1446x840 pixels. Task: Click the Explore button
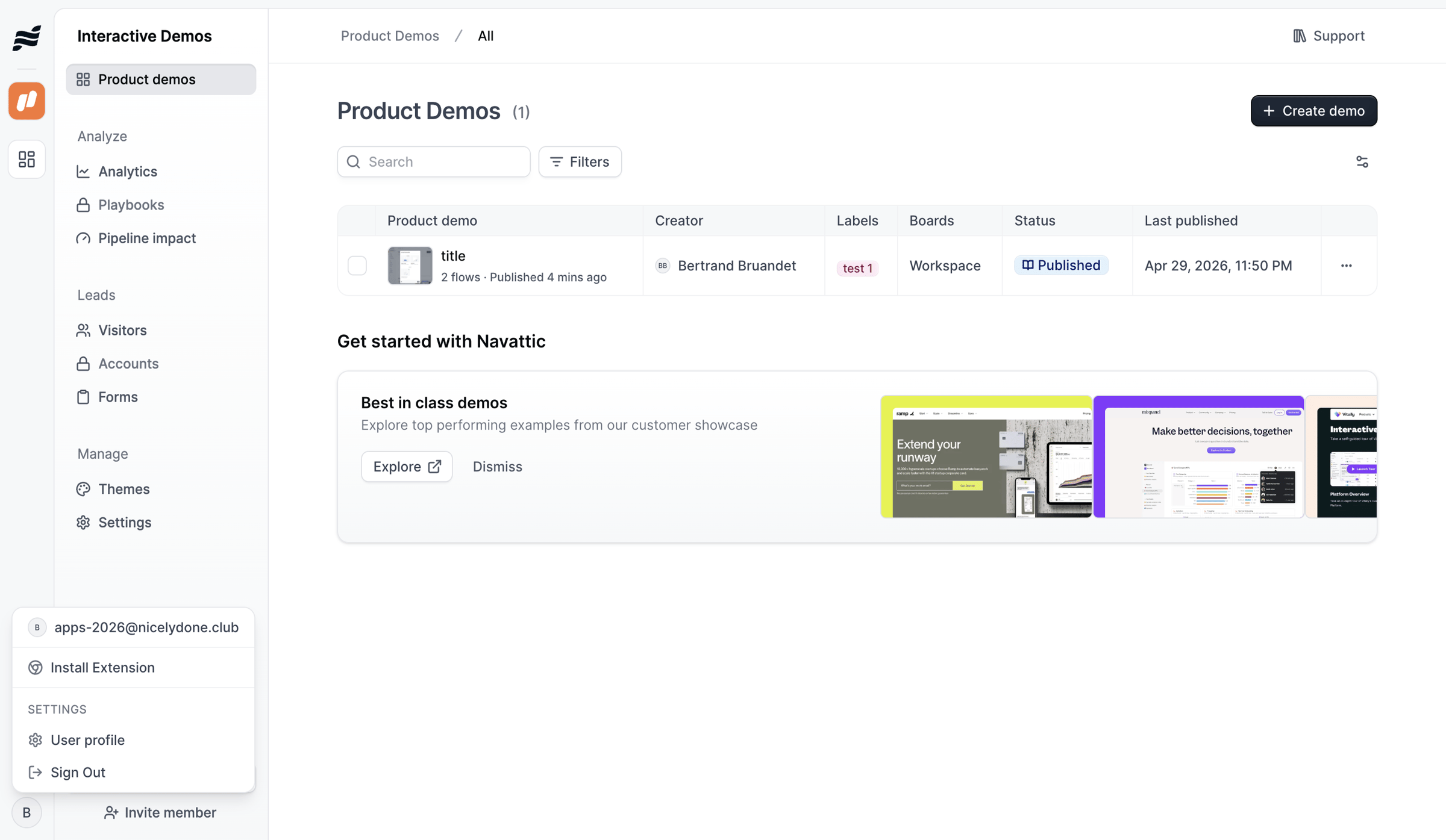click(407, 467)
